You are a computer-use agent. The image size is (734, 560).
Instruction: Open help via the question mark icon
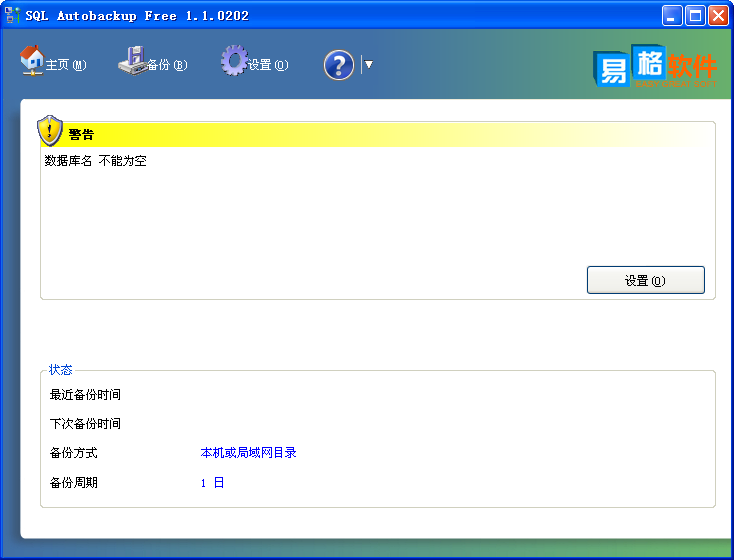(x=339, y=65)
